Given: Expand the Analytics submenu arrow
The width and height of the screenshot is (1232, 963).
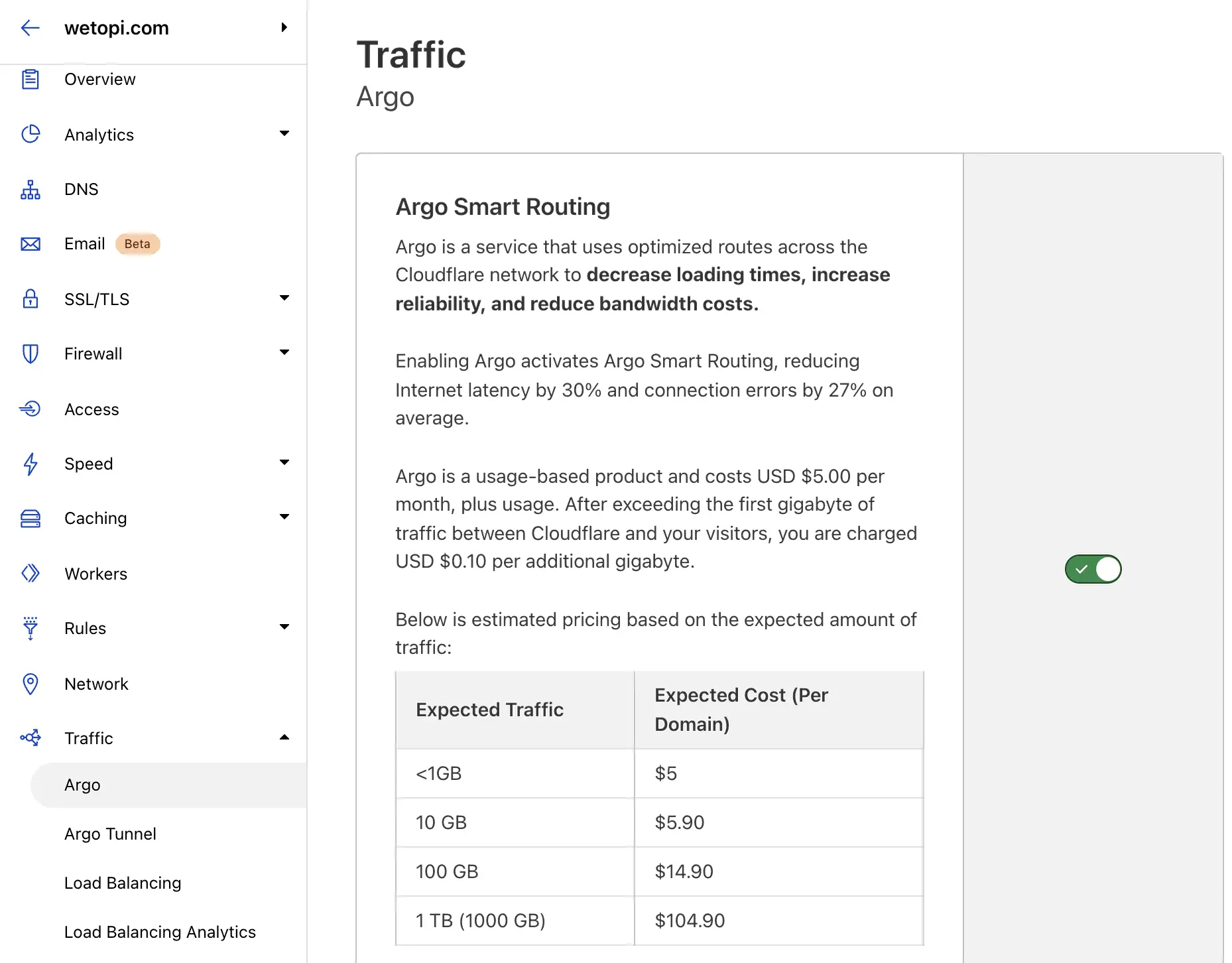Looking at the screenshot, I should [x=284, y=133].
